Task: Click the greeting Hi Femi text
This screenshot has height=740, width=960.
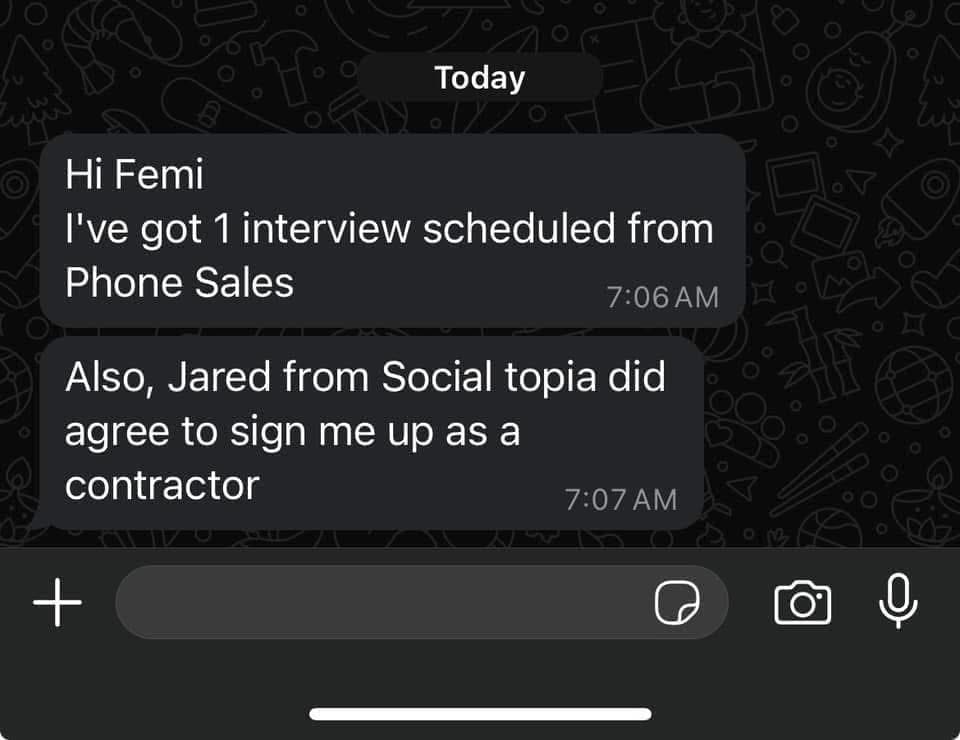Action: click(x=134, y=176)
